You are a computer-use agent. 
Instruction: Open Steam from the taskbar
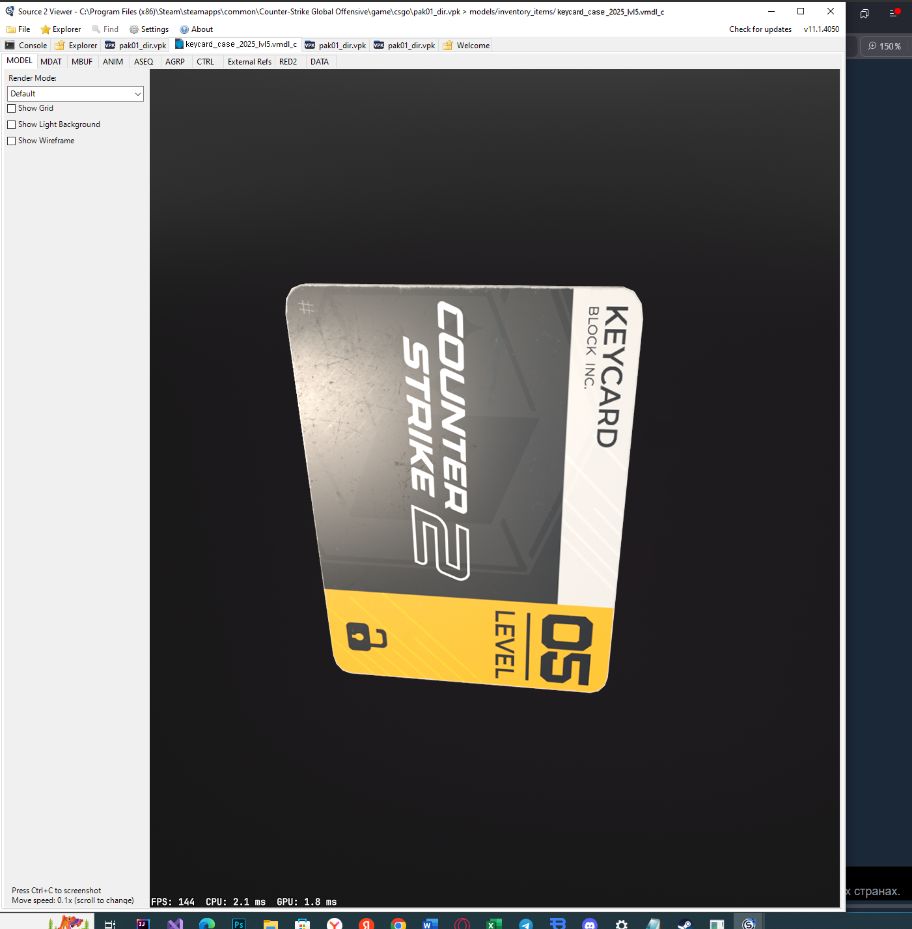[685, 924]
